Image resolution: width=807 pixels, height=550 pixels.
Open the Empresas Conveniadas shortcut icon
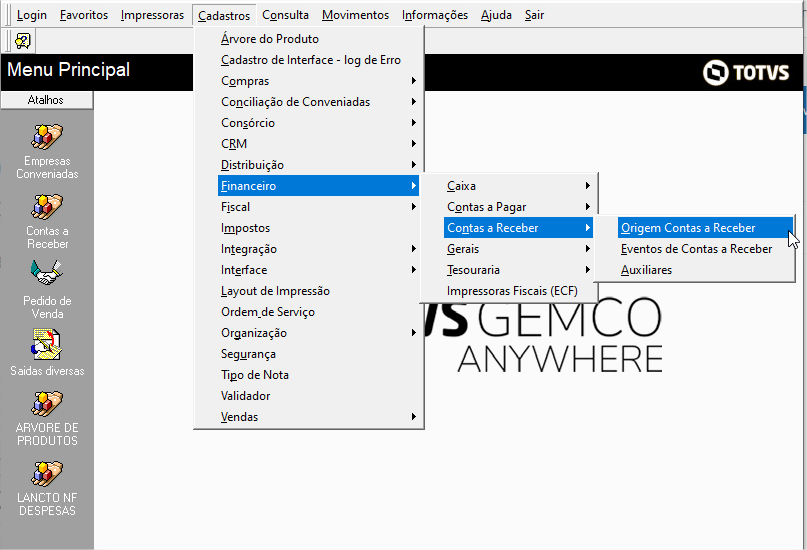47,137
